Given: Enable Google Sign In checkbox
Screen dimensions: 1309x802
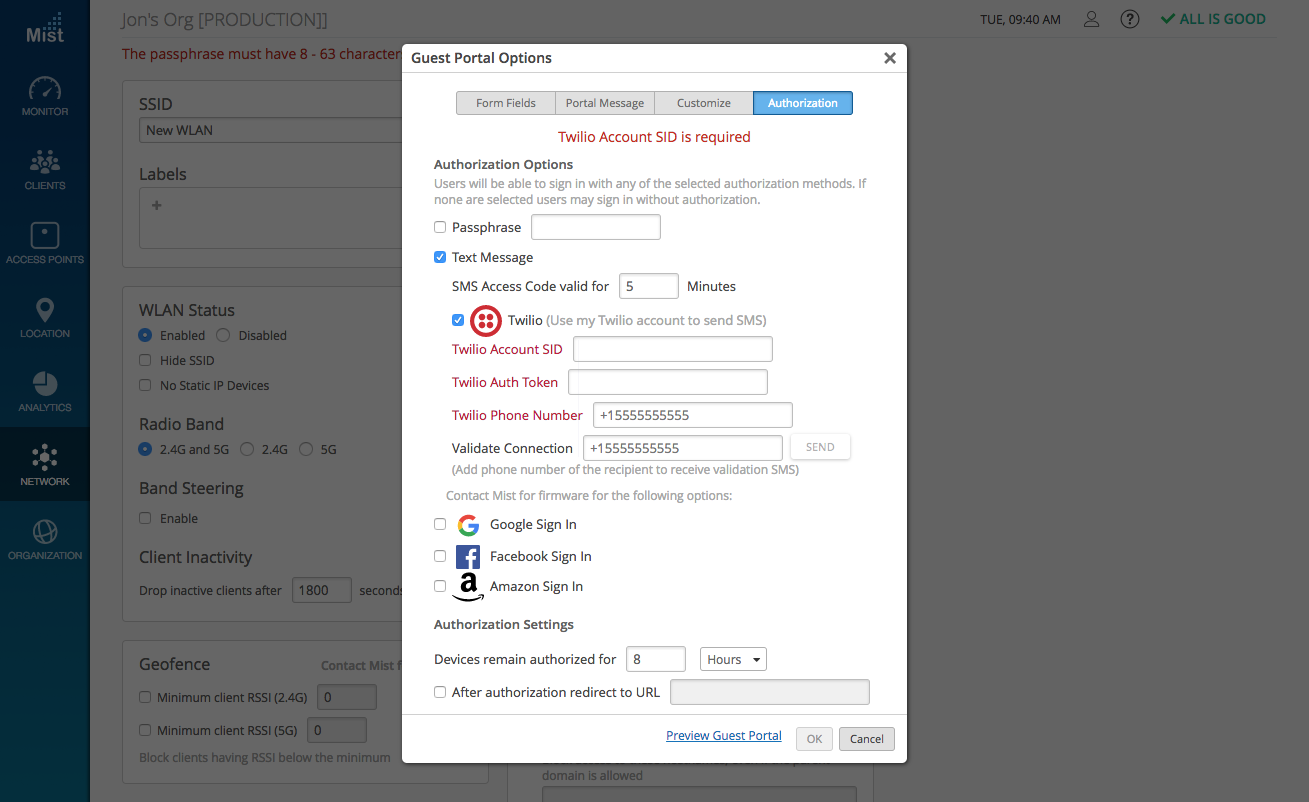Looking at the screenshot, I should tap(440, 524).
